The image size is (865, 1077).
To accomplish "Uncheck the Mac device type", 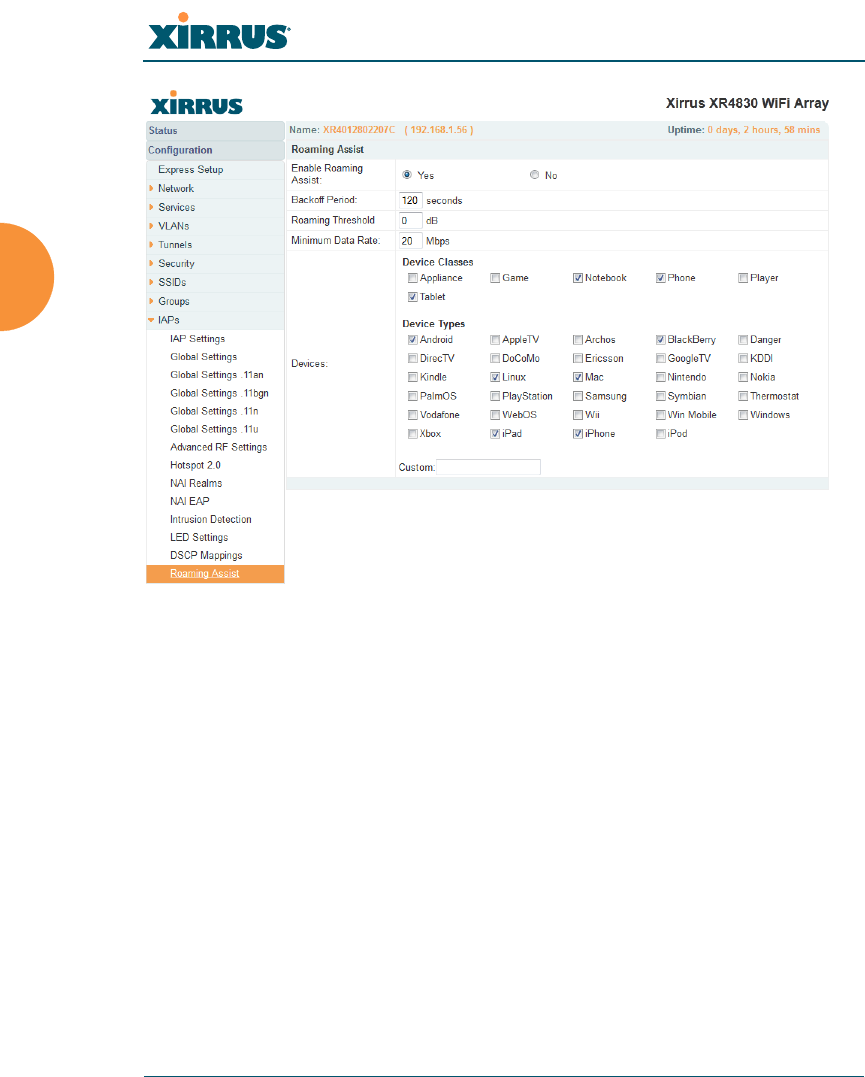I will (x=578, y=377).
